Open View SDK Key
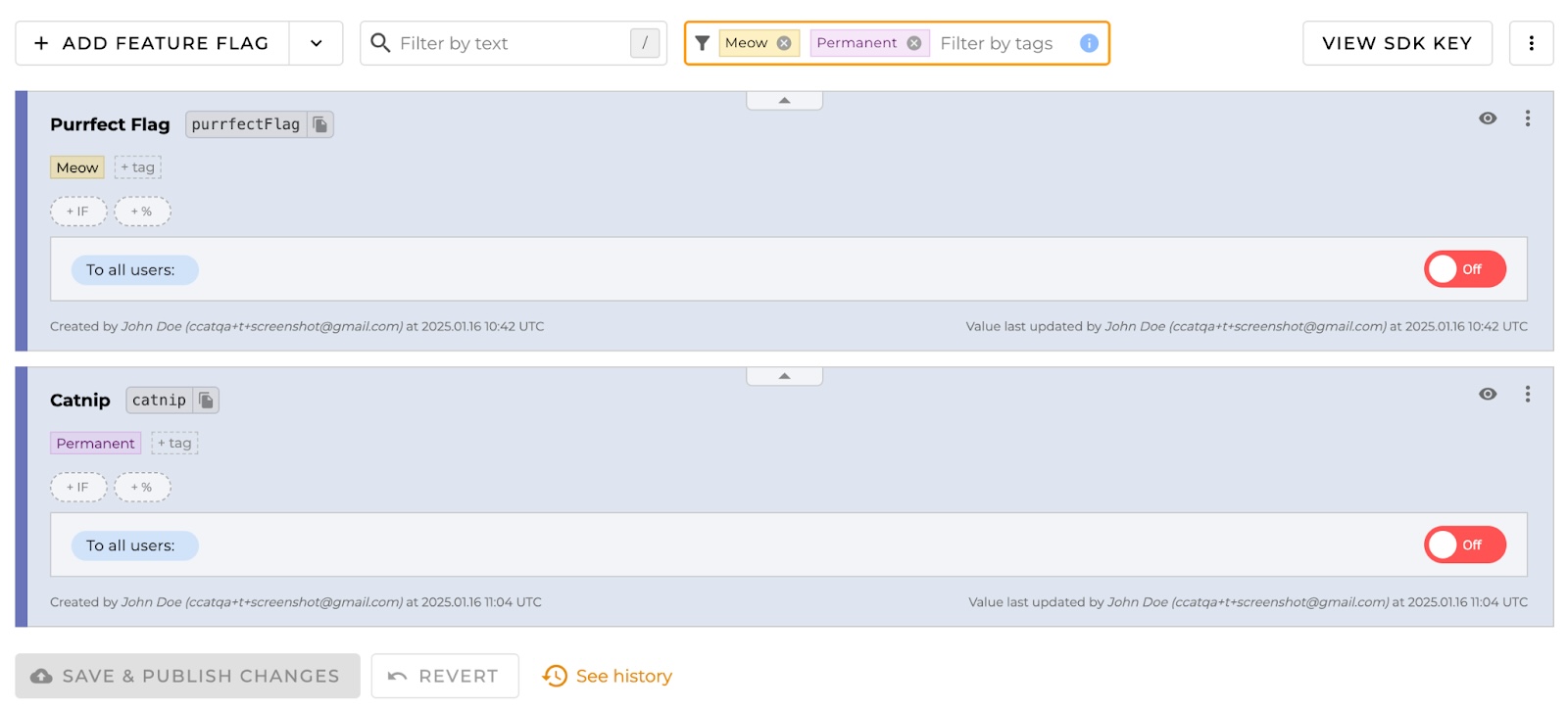The image size is (1568, 710). (1396, 43)
